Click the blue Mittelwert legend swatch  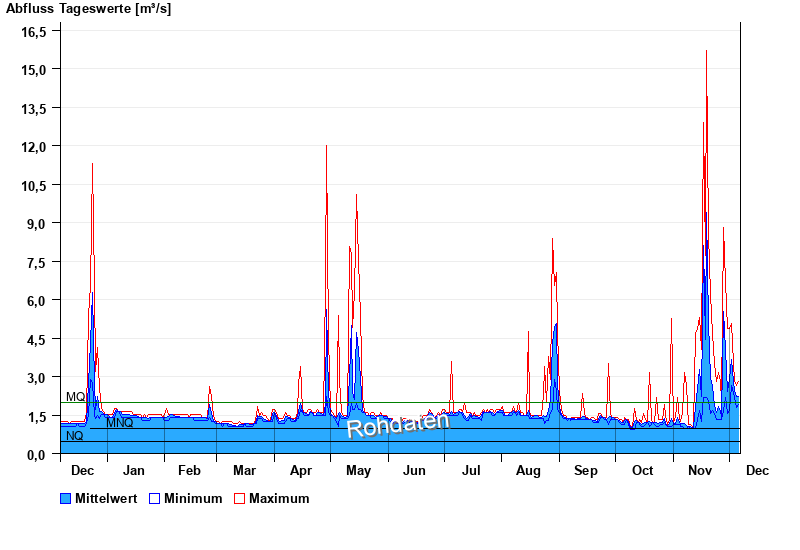click(x=66, y=498)
